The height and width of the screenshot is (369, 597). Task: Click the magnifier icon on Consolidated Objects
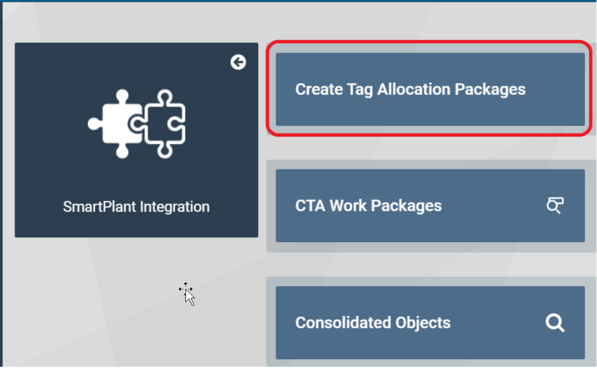pos(555,323)
